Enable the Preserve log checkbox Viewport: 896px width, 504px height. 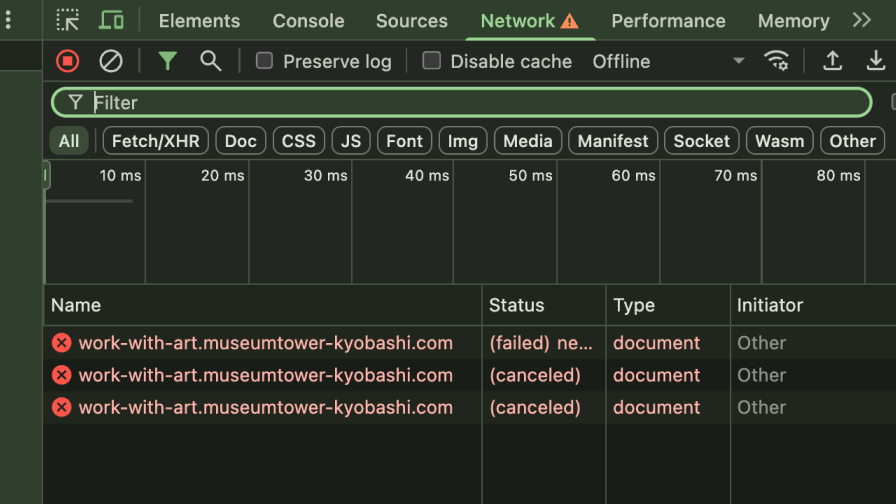tap(264, 61)
